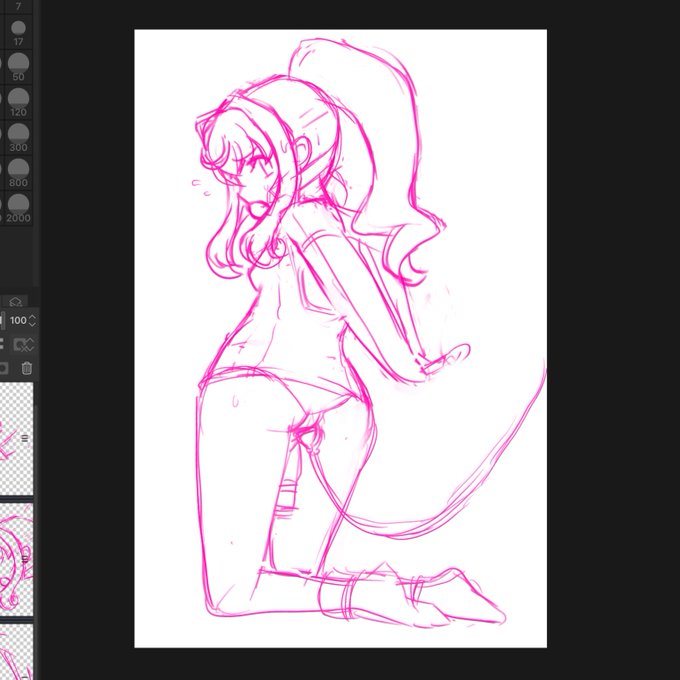680x680 pixels.
Task: Select the brush size 300 preset
Action: 18,138
